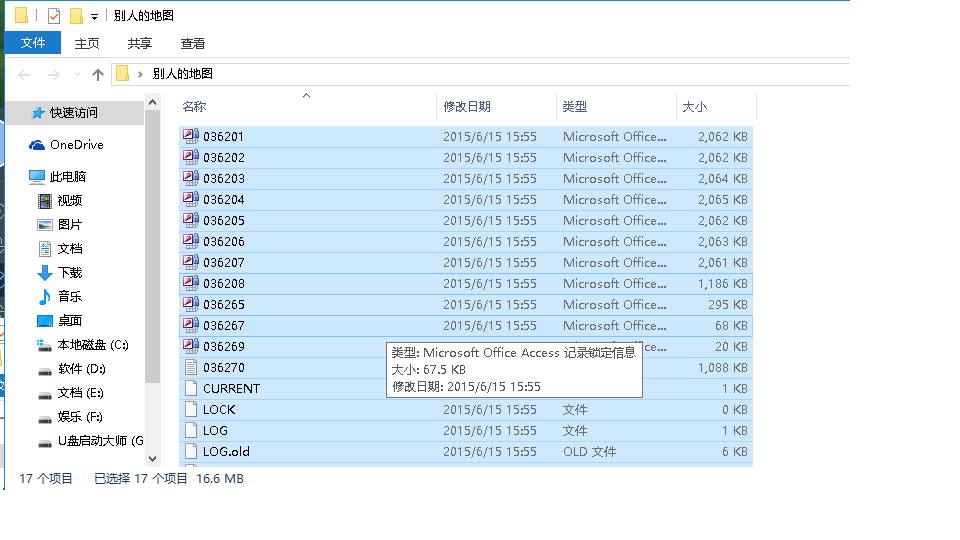
Task: Open the 图片 folder icon
Action: tap(45, 225)
